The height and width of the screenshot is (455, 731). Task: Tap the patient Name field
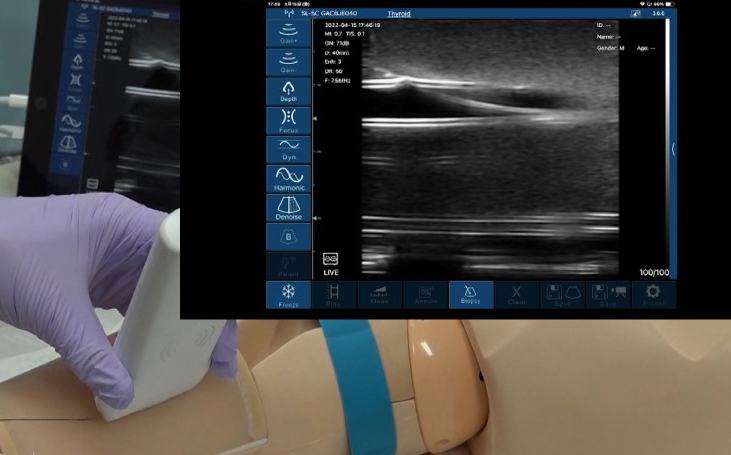(609, 37)
